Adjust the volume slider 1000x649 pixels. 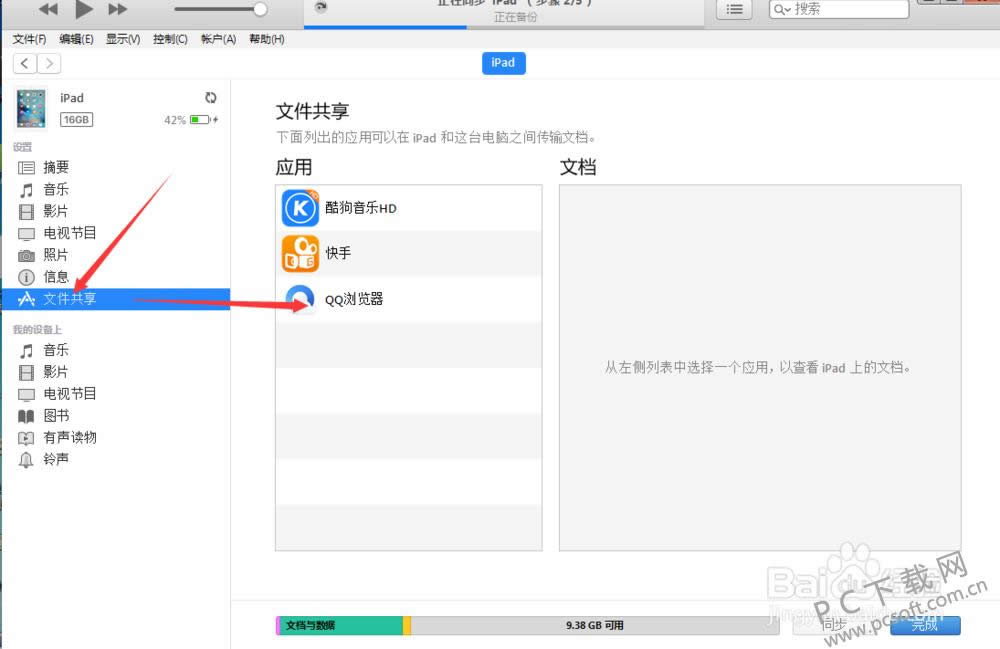click(x=222, y=9)
